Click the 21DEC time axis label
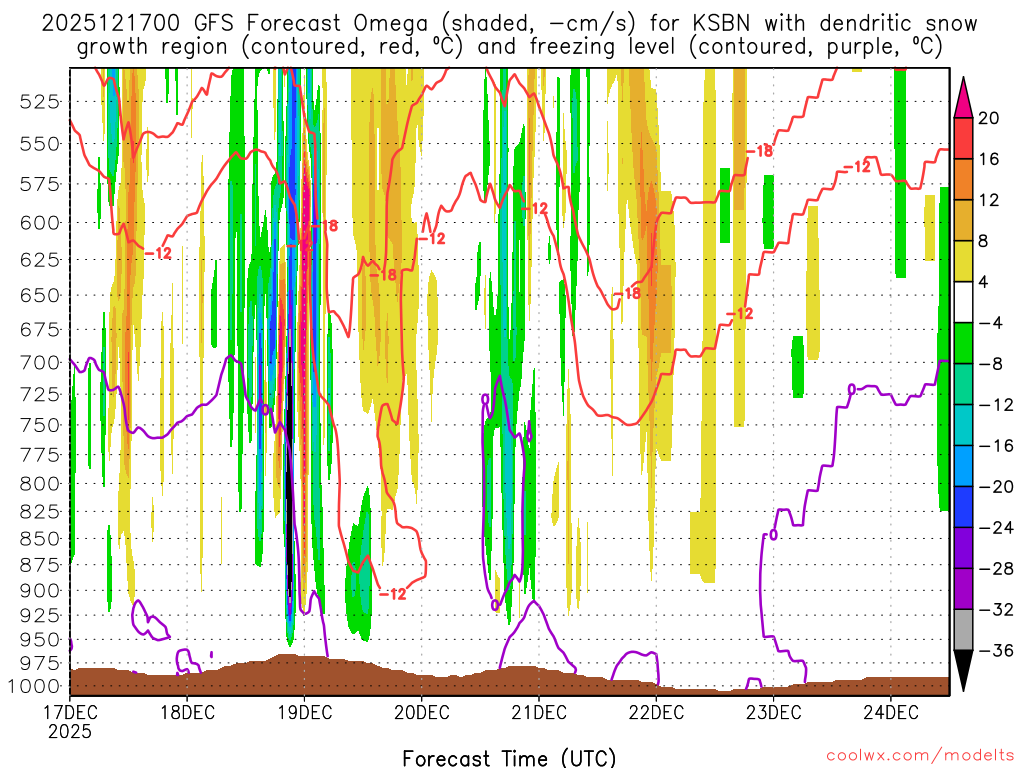The image size is (1024, 768). point(539,712)
